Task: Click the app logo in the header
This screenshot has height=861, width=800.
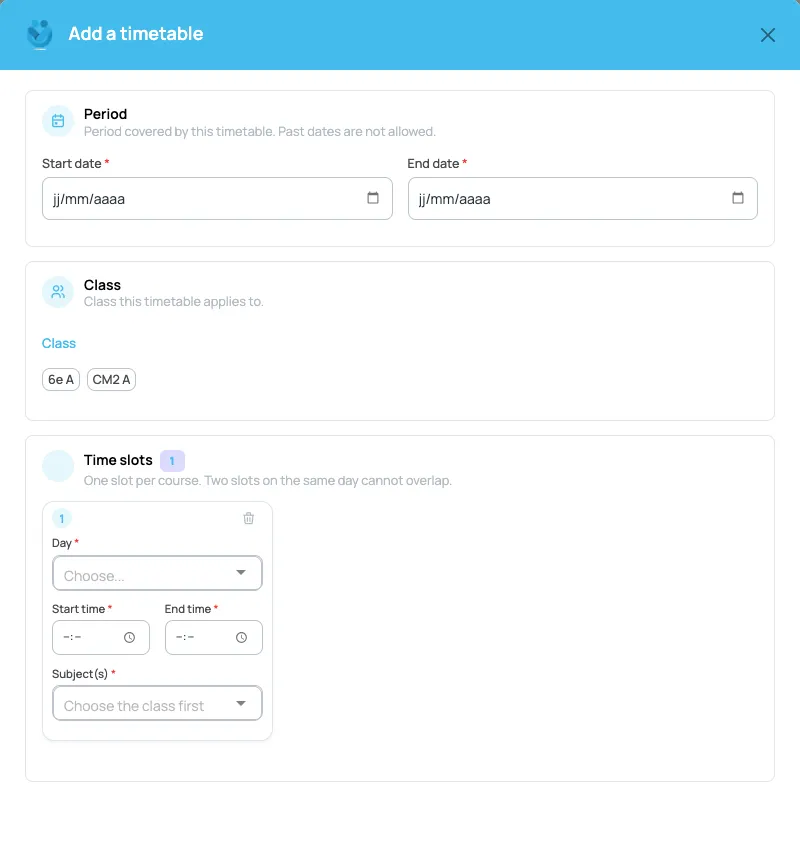Action: click(40, 35)
